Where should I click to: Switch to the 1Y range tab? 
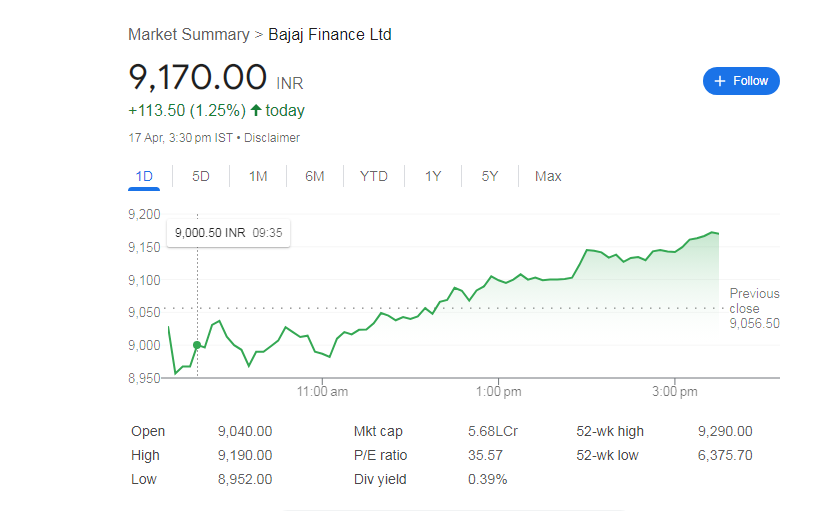click(432, 176)
